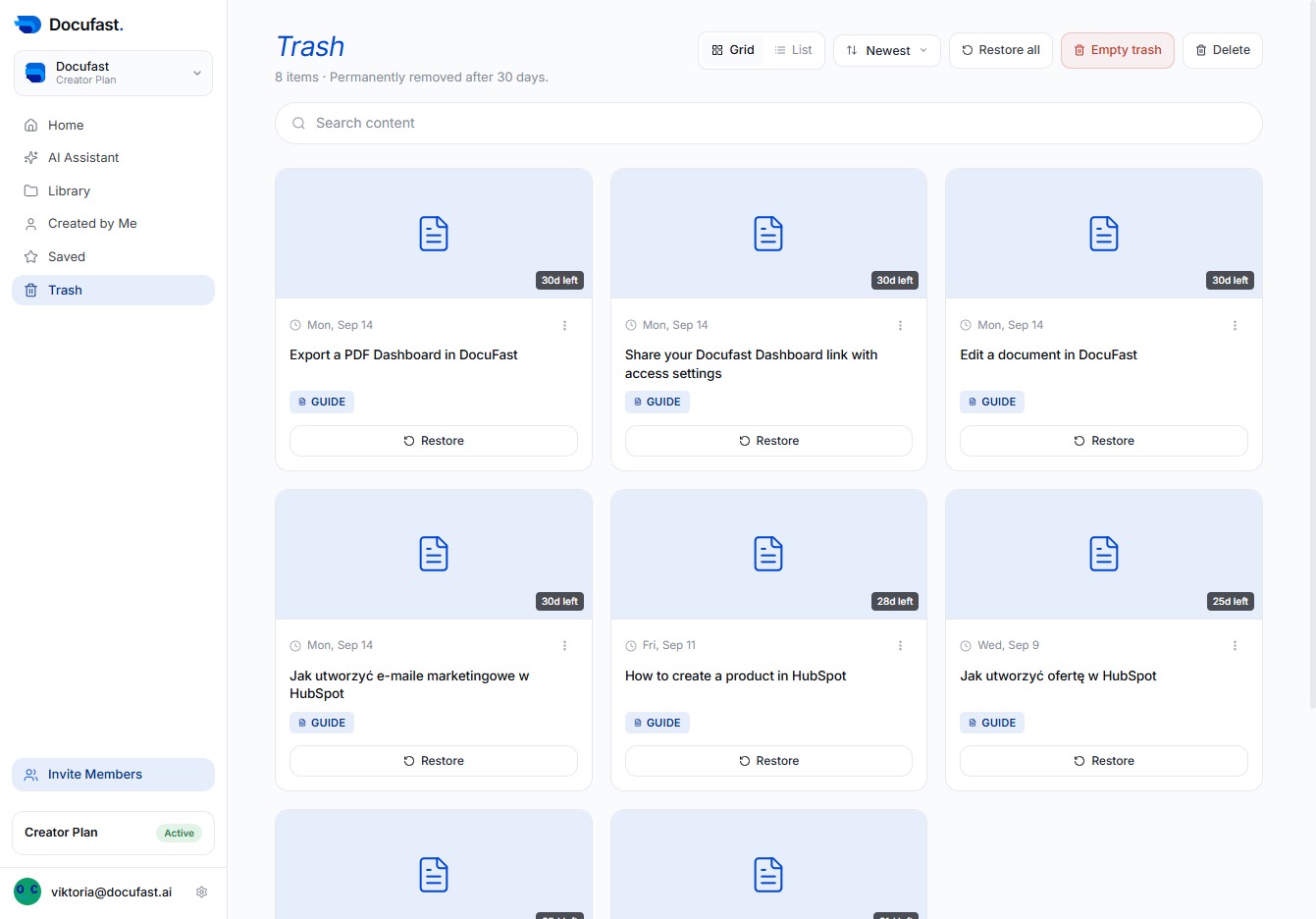Click the account settings gear icon
Screen dimensions: 1316x919
click(x=201, y=892)
